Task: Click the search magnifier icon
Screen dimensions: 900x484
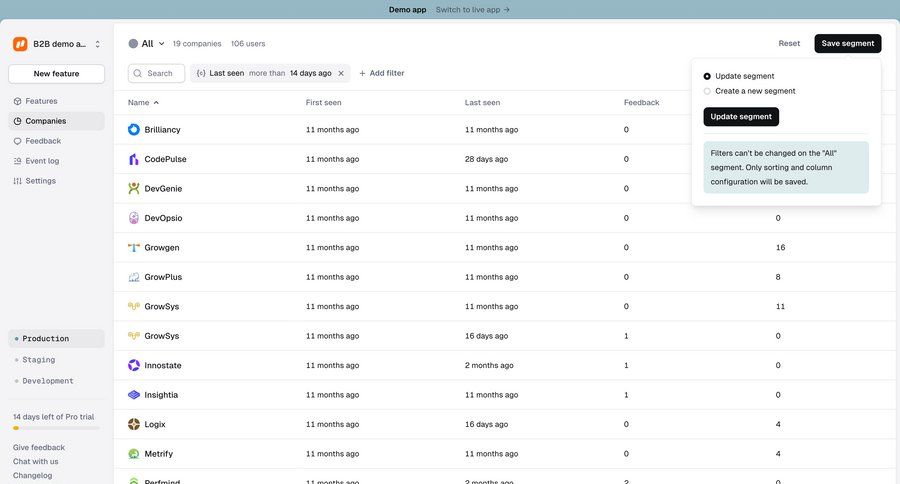Action: [138, 73]
